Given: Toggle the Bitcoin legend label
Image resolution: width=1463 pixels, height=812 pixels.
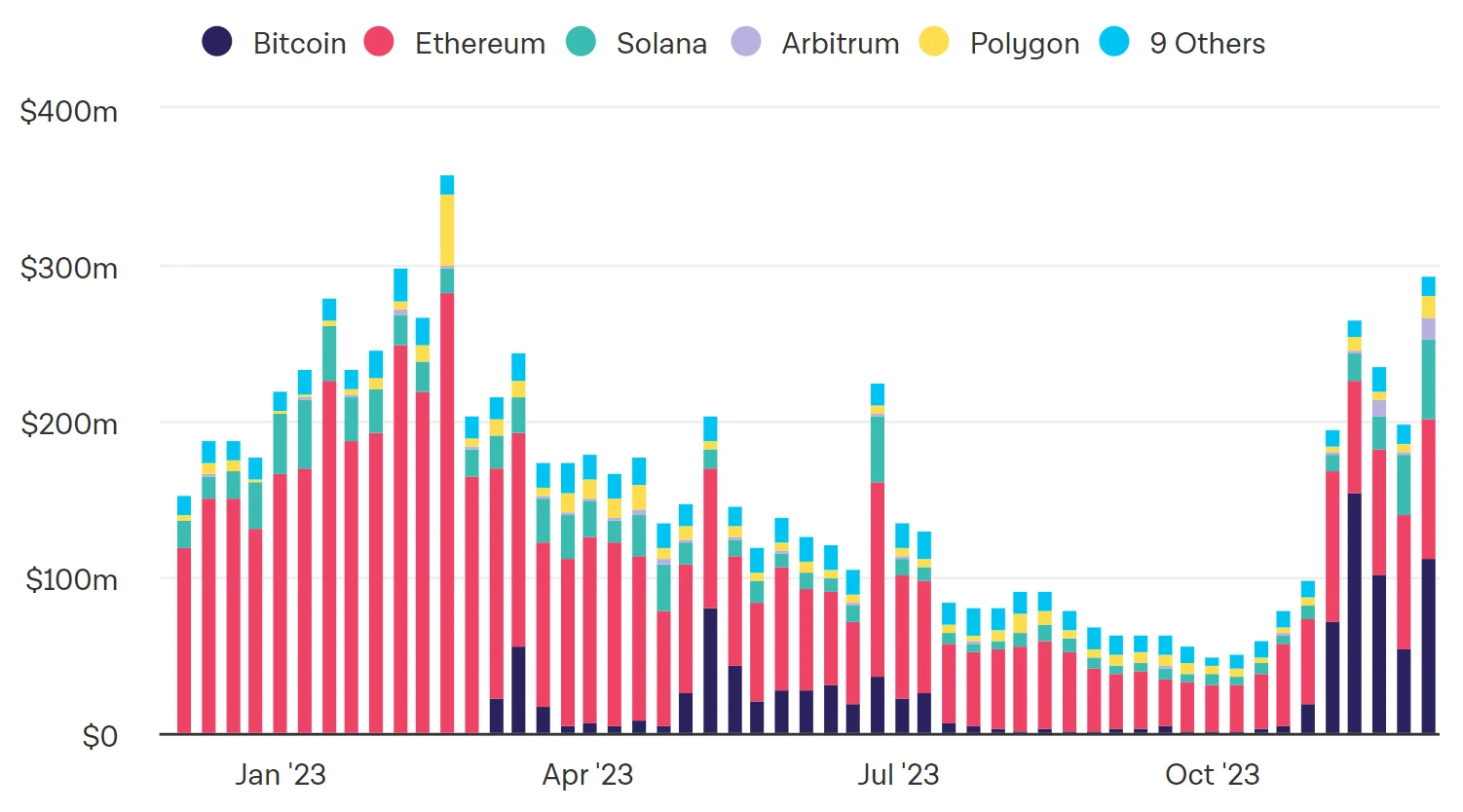Looking at the screenshot, I should (x=300, y=44).
